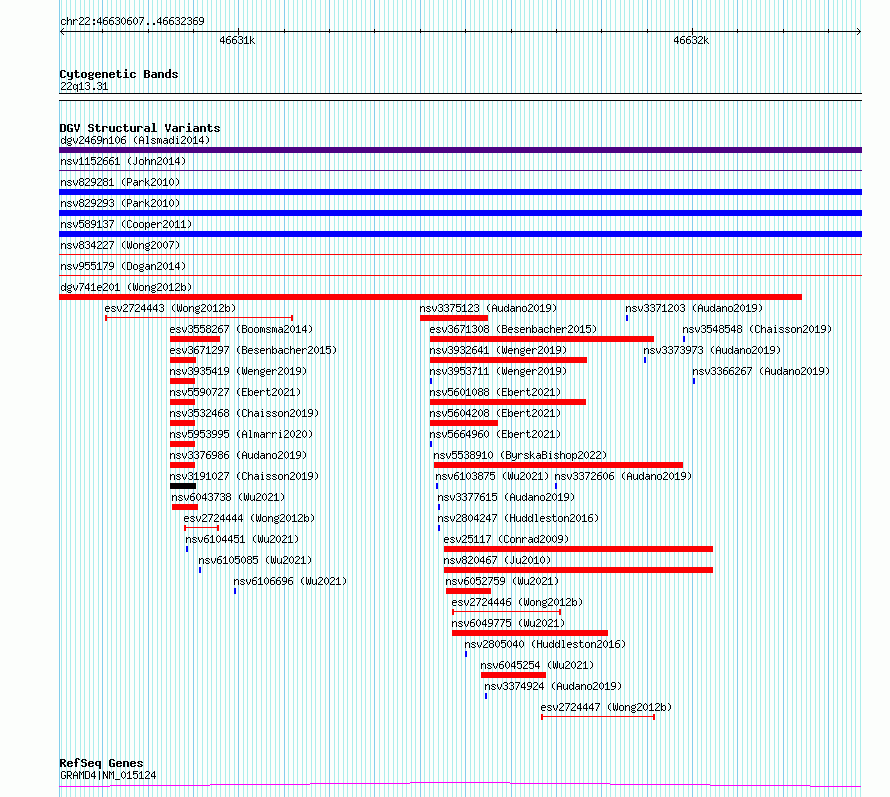Click nsv3377615 (Audano2019) label
This screenshot has height=797, width=890.
tap(506, 497)
